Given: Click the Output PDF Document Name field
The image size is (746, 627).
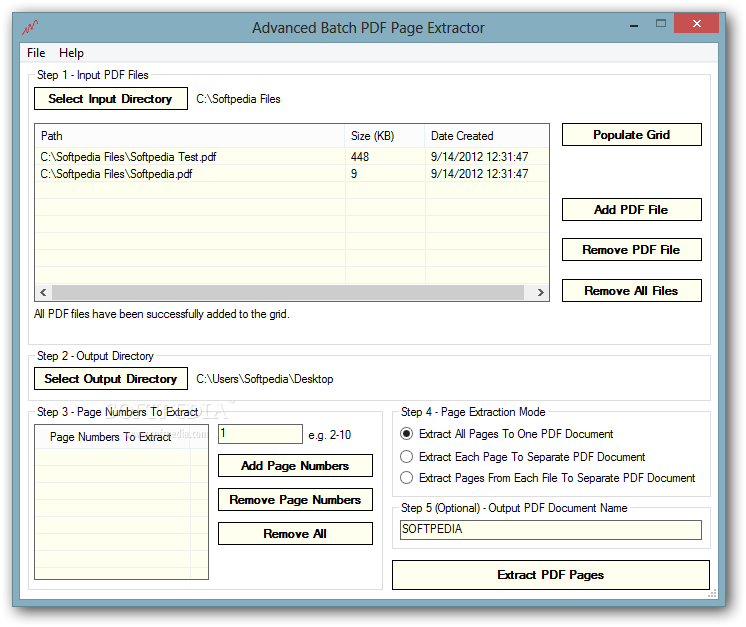Looking at the screenshot, I should pos(550,529).
